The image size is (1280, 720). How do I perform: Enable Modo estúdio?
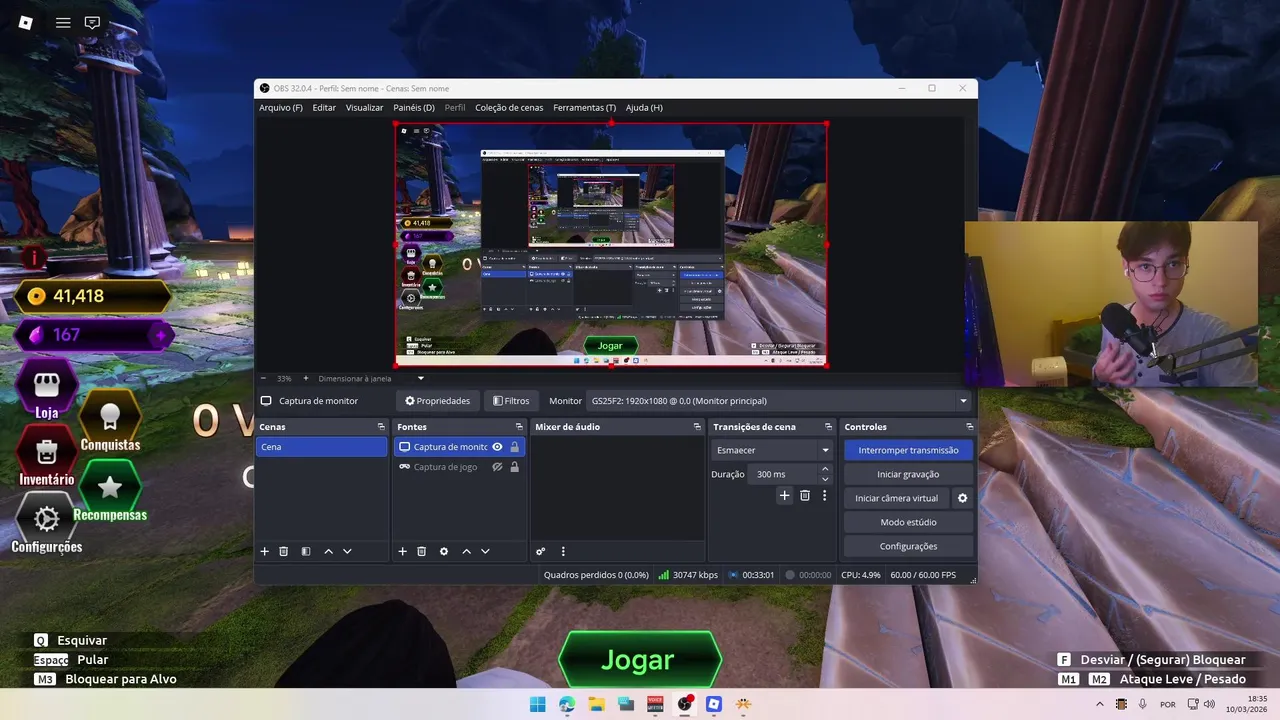(908, 522)
